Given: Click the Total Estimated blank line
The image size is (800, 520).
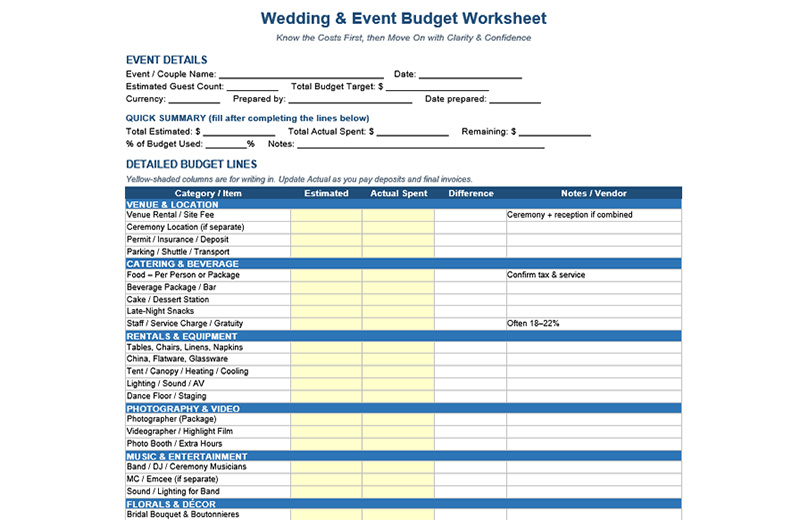Looking at the screenshot, I should pos(239,132).
